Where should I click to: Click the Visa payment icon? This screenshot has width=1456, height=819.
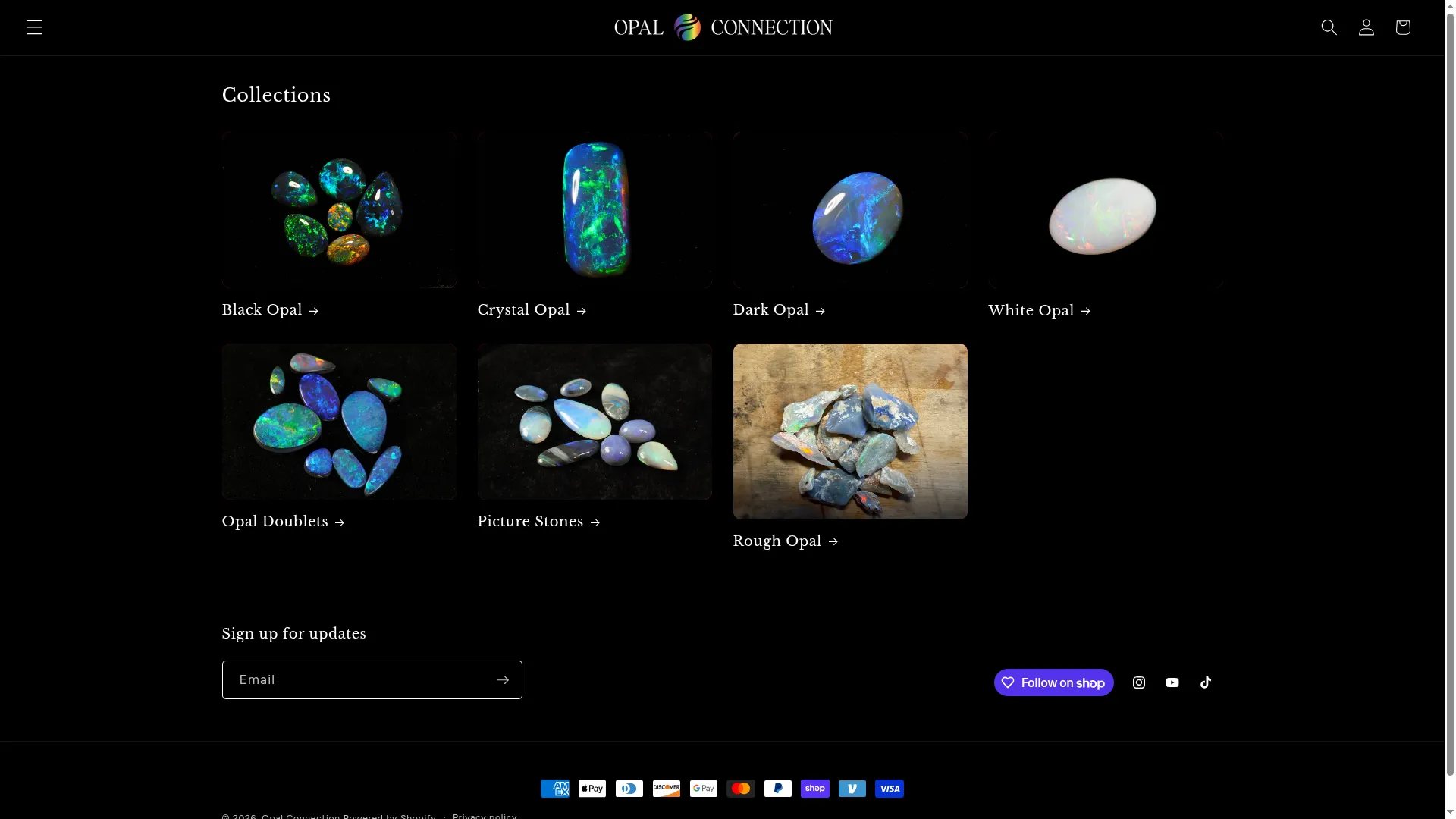[890, 789]
